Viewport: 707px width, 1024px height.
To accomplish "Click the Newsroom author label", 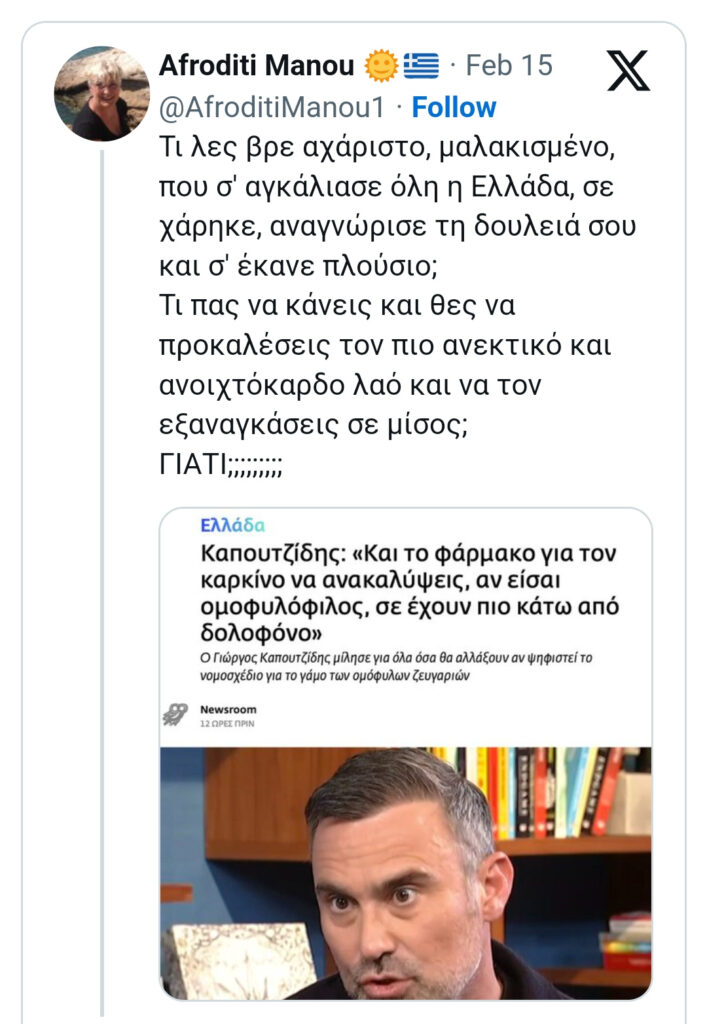I will pos(228,709).
